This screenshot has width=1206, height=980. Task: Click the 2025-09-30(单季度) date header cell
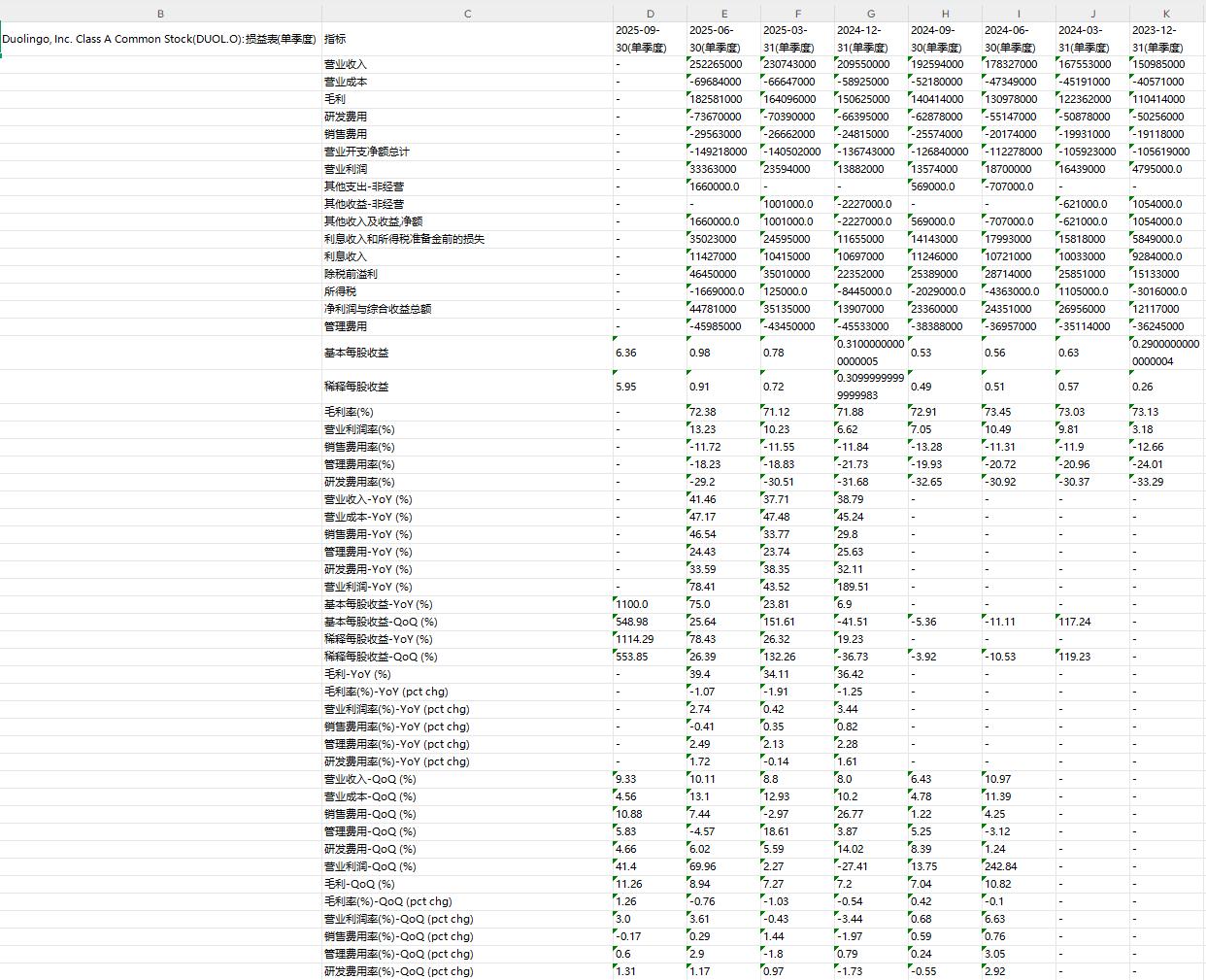(x=650, y=39)
